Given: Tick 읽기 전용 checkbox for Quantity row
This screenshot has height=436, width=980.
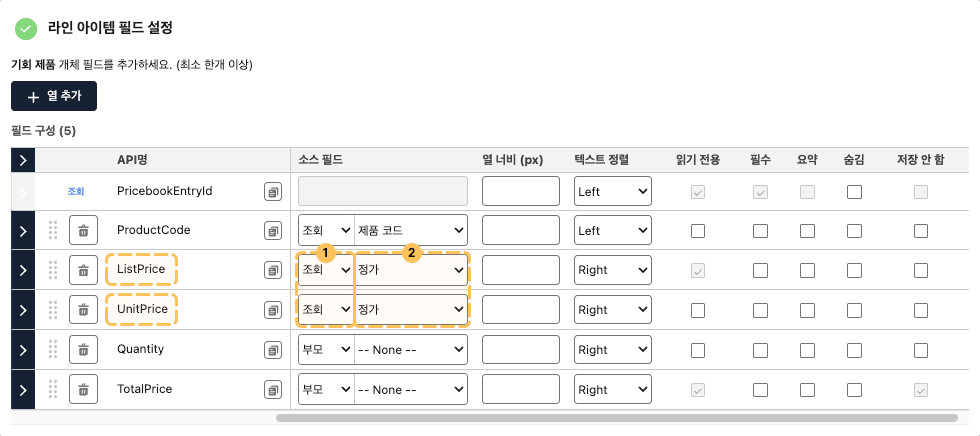Looking at the screenshot, I should pos(698,350).
